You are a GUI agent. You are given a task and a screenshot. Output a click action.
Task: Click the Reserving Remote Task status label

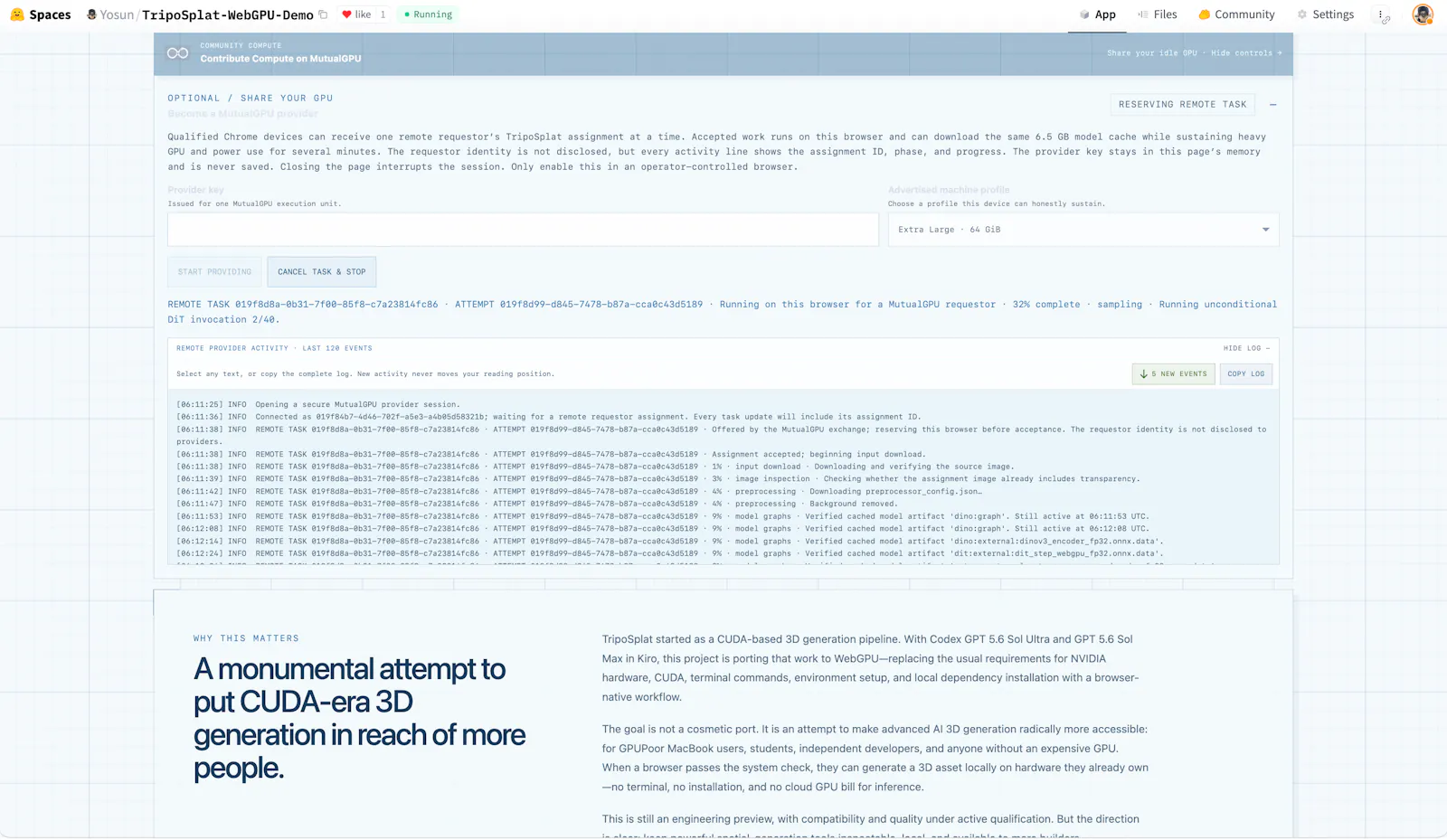[x=1182, y=105]
